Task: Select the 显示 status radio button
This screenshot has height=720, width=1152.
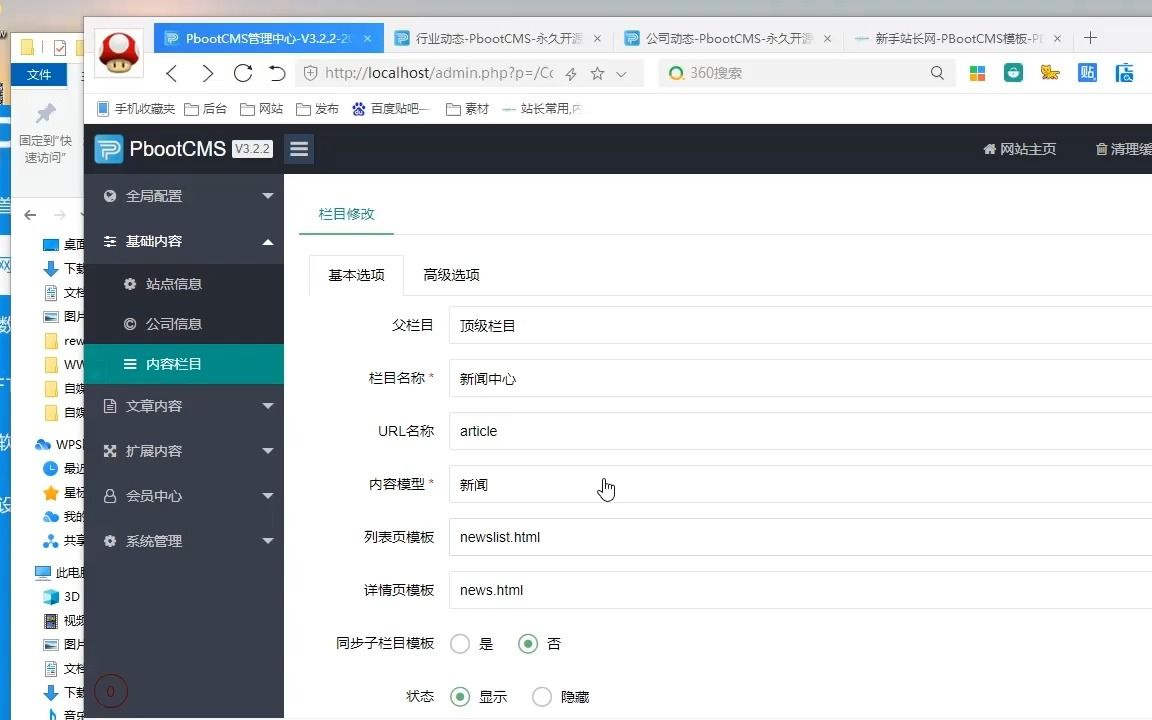Action: pos(460,696)
